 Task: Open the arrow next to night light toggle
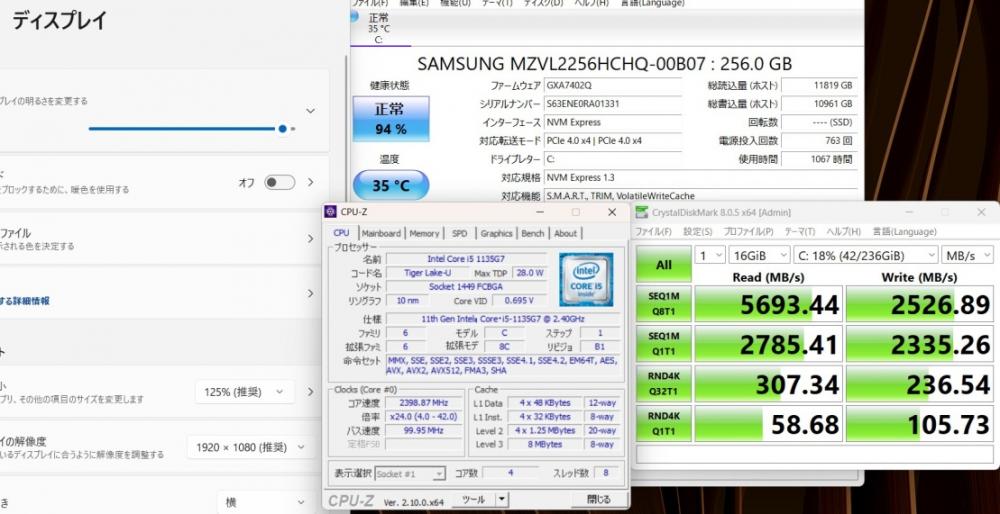(311, 183)
